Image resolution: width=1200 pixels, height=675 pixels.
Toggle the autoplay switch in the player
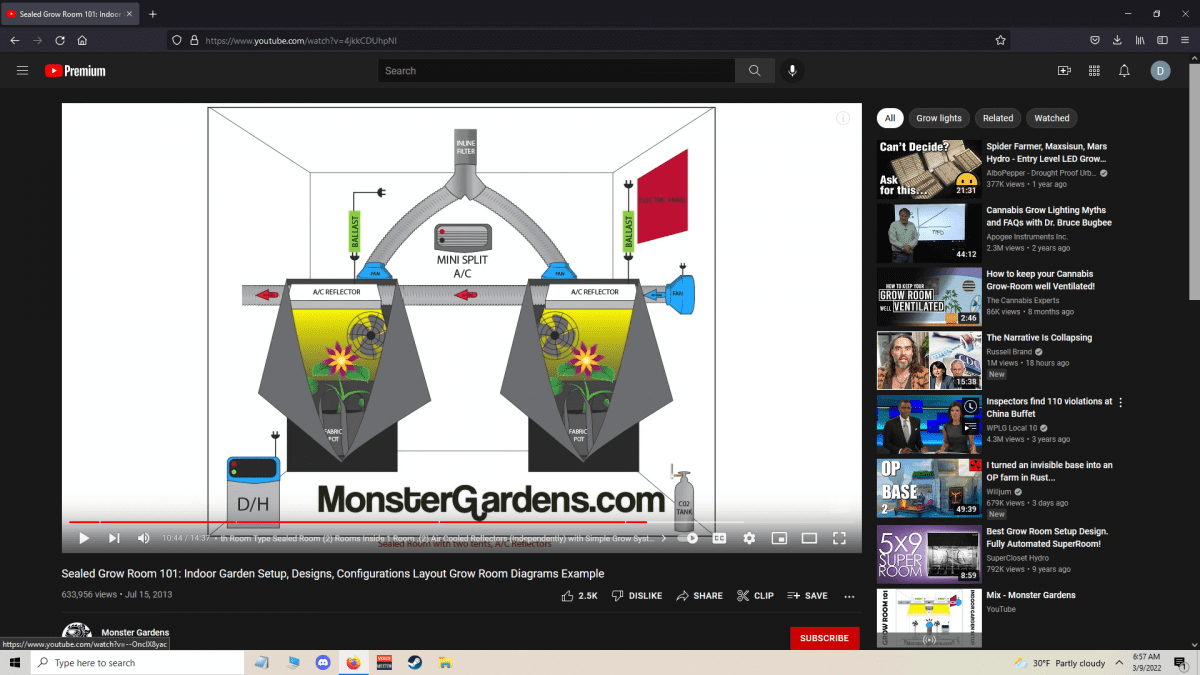688,538
